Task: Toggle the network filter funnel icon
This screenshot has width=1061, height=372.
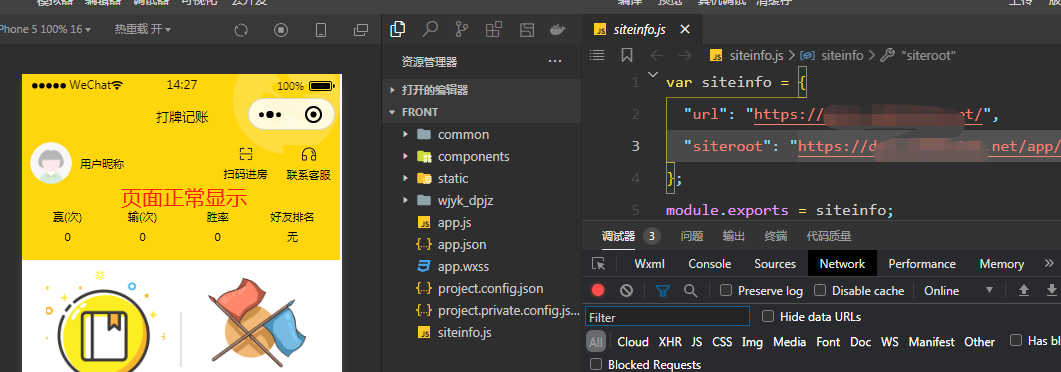Action: click(663, 290)
